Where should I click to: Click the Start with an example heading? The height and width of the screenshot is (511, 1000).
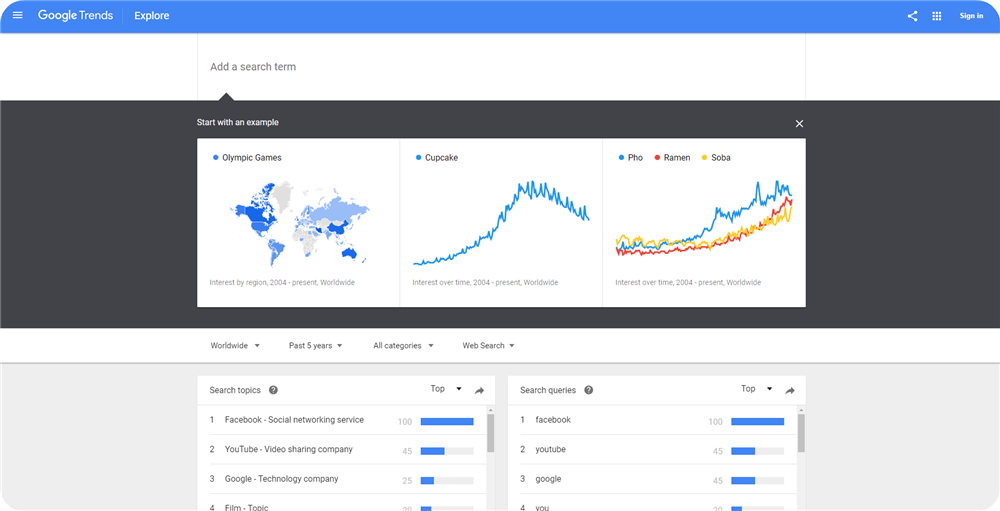tap(237, 122)
